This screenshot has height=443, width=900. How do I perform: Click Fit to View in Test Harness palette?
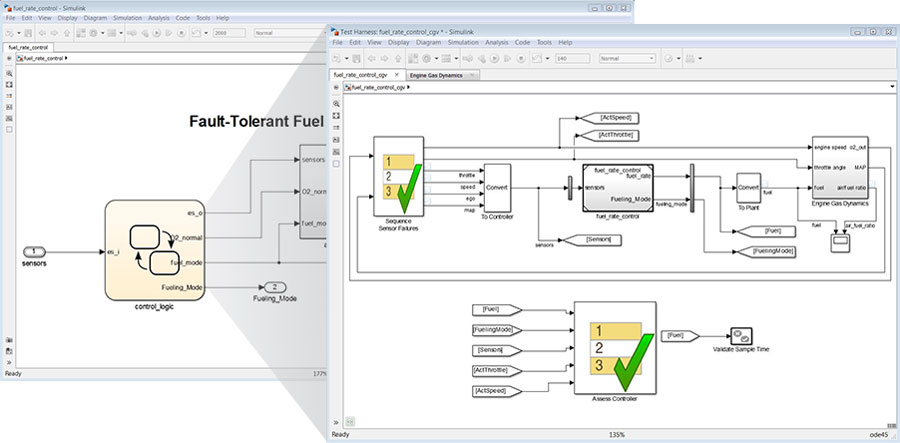click(x=336, y=116)
